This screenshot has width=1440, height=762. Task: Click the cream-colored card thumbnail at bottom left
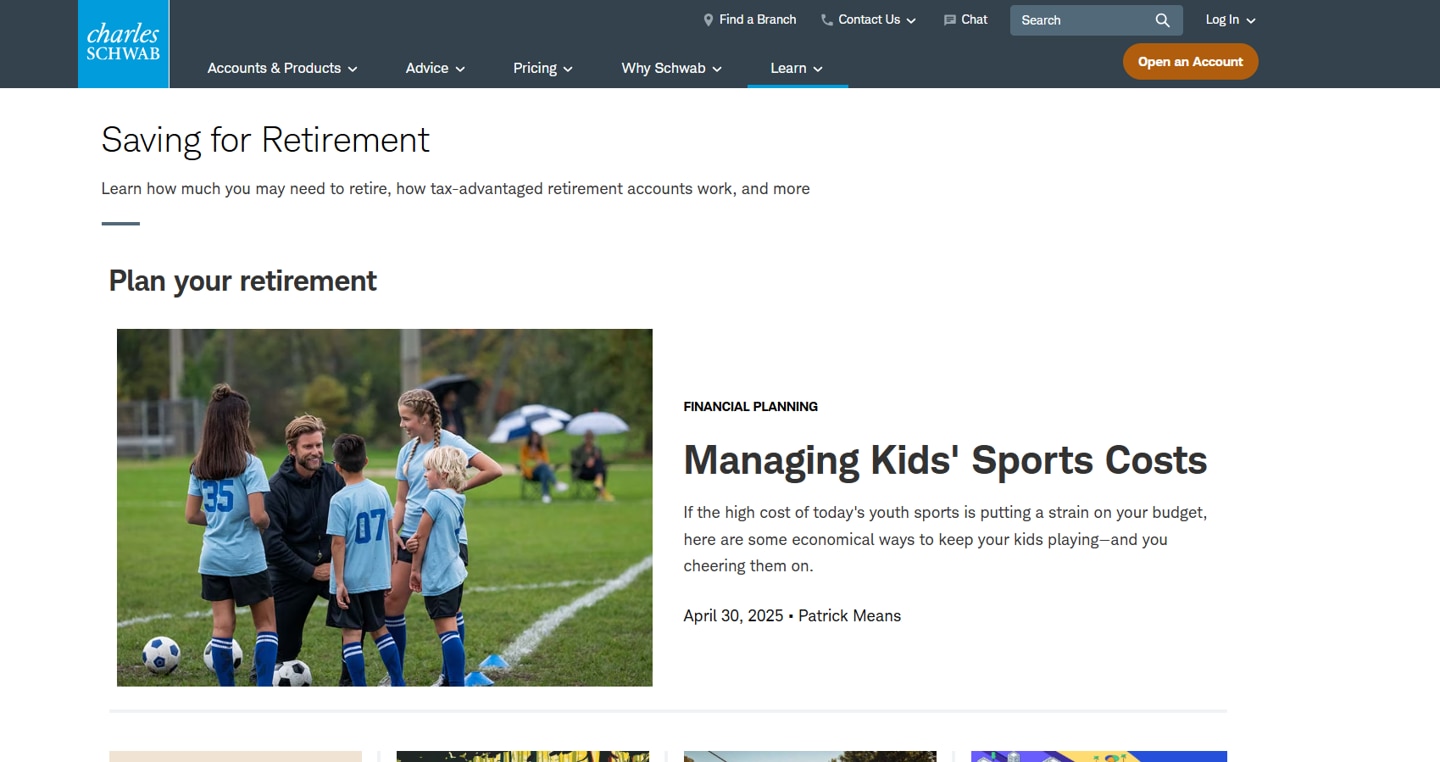click(235, 757)
